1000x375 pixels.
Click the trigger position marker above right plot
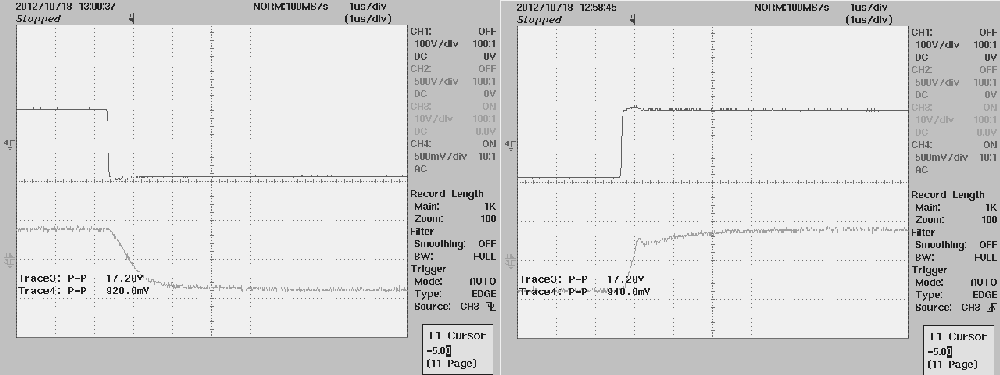[633, 20]
